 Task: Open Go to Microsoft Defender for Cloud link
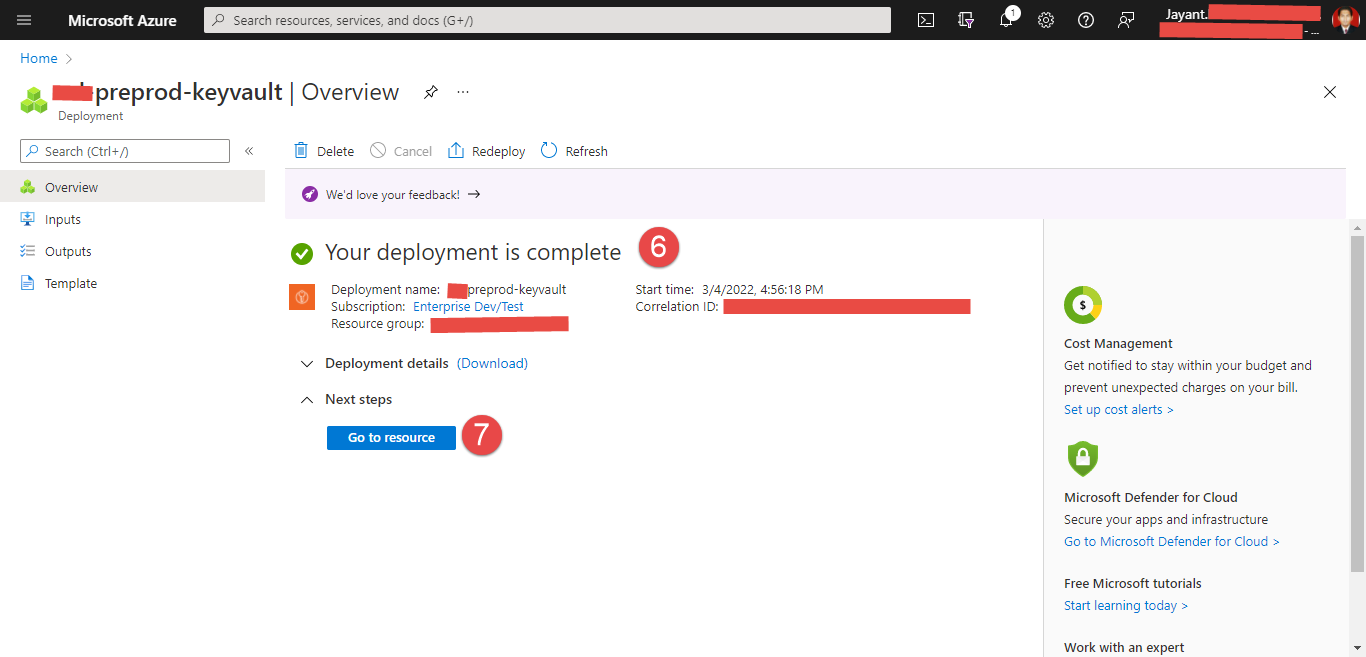point(1172,541)
